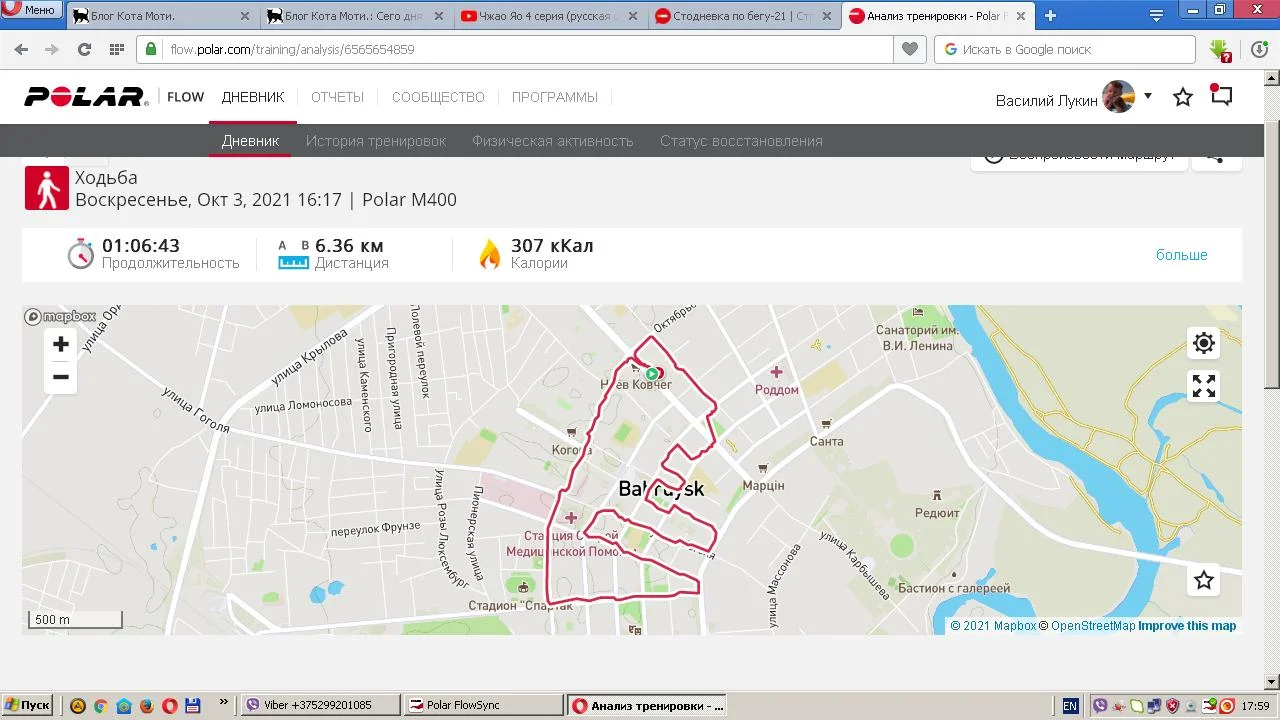Add page to bookmarks heart
Screen dimensions: 1280x720
[x=909, y=49]
